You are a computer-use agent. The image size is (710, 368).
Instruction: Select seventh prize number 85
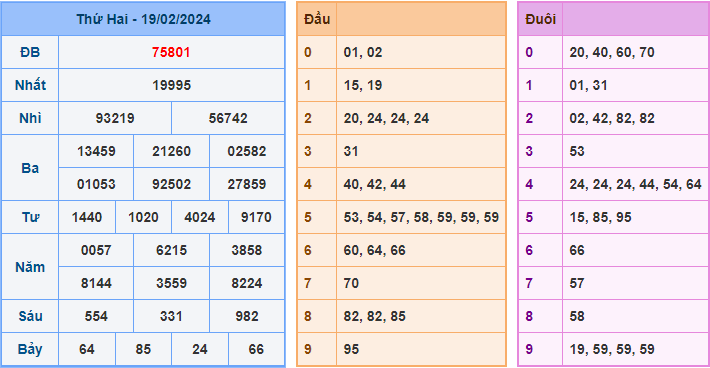coord(143,349)
